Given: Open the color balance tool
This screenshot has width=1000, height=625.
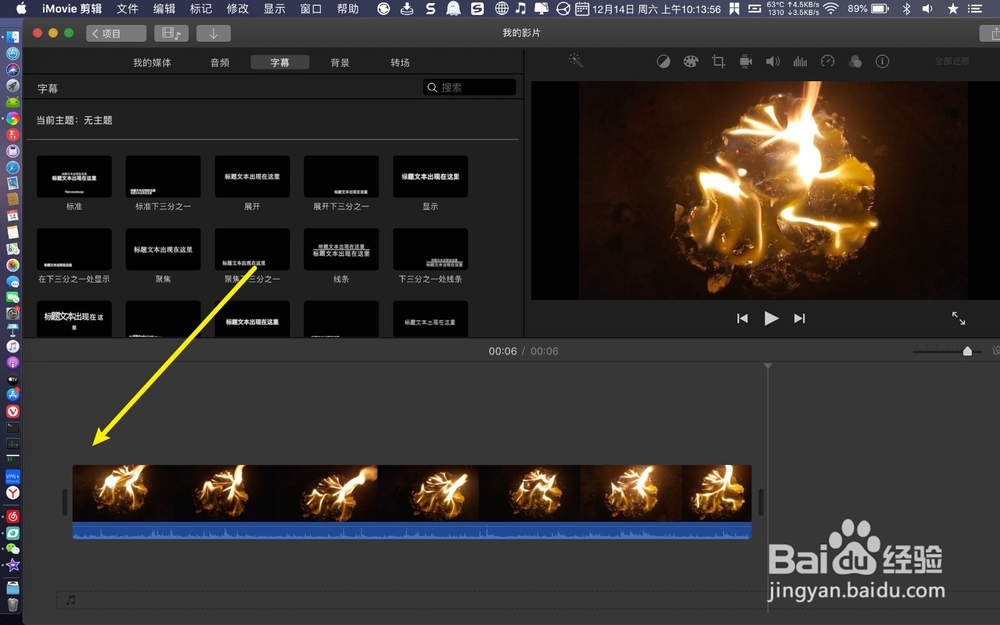Looking at the screenshot, I should [x=663, y=61].
